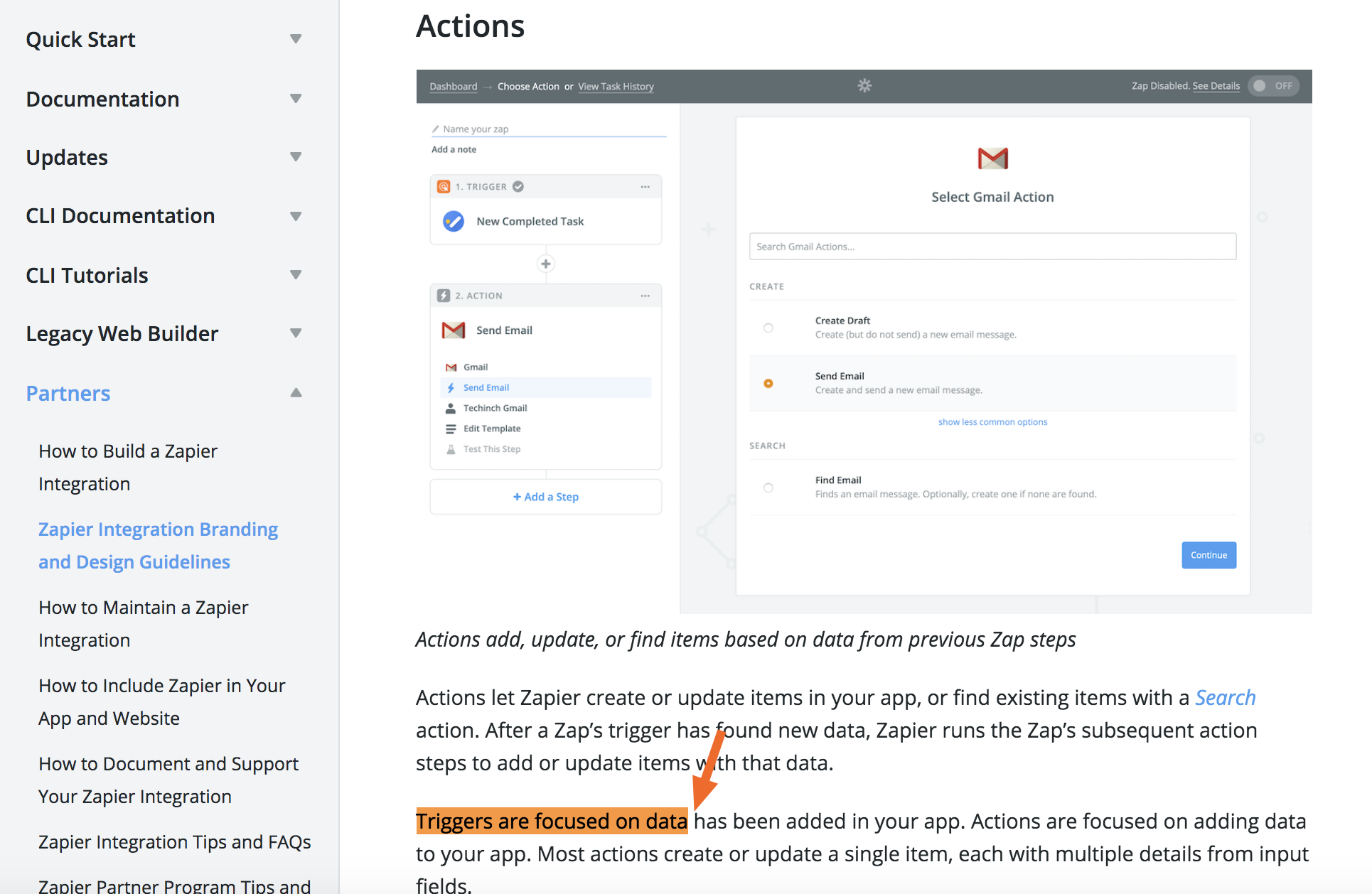Viewport: 1372px width, 894px height.
Task: Open Zapier Integration Tips and FAQs page
Action: click(x=175, y=842)
